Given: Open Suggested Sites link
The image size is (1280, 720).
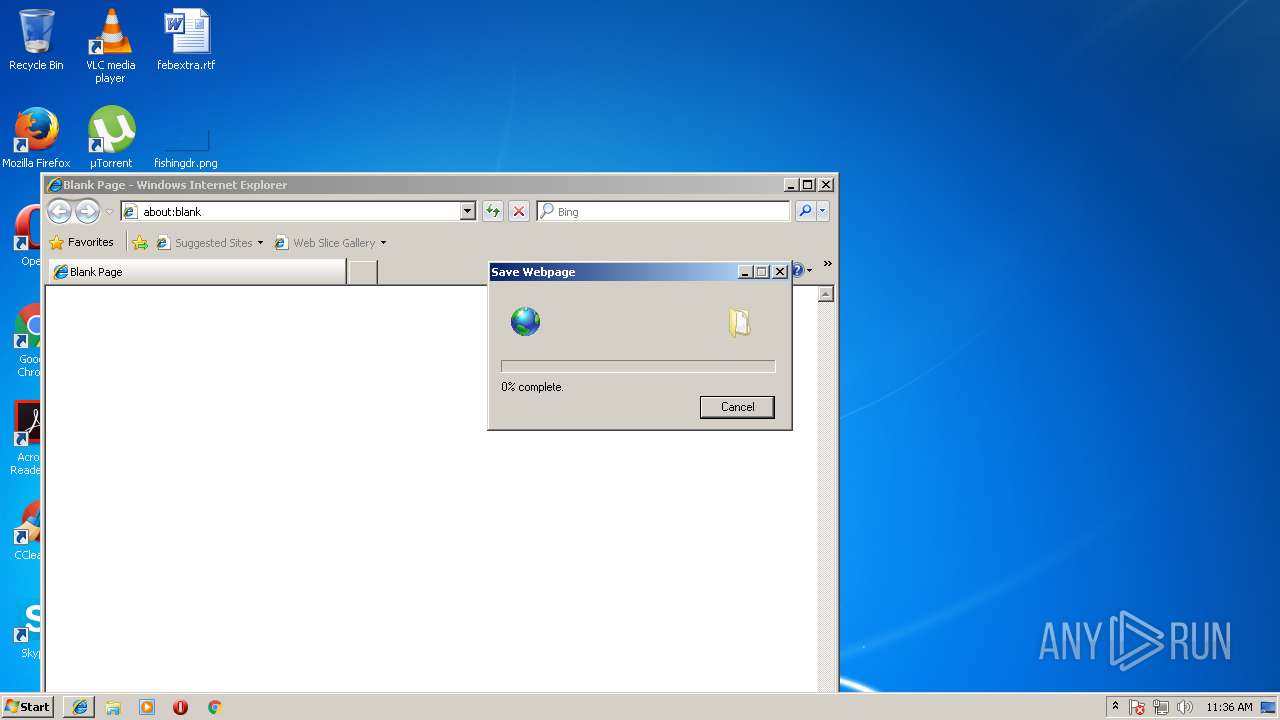Looking at the screenshot, I should click(x=205, y=242).
